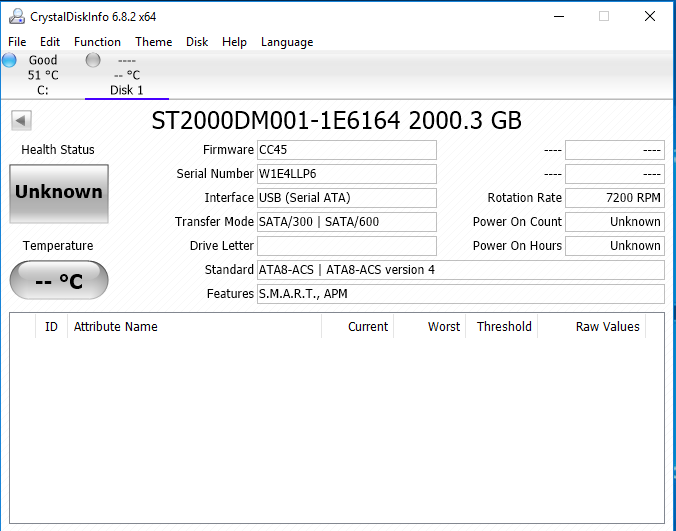This screenshot has width=676, height=531.
Task: Click the Current column header
Action: click(x=357, y=327)
